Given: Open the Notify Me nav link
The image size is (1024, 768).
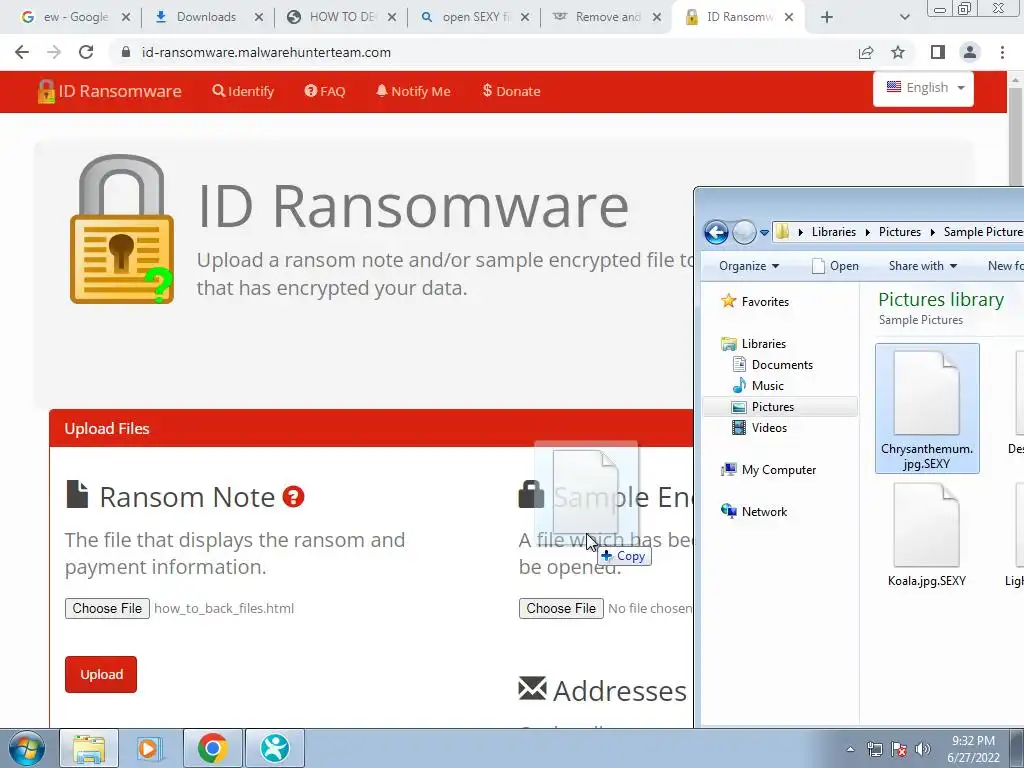Looking at the screenshot, I should 413,91.
